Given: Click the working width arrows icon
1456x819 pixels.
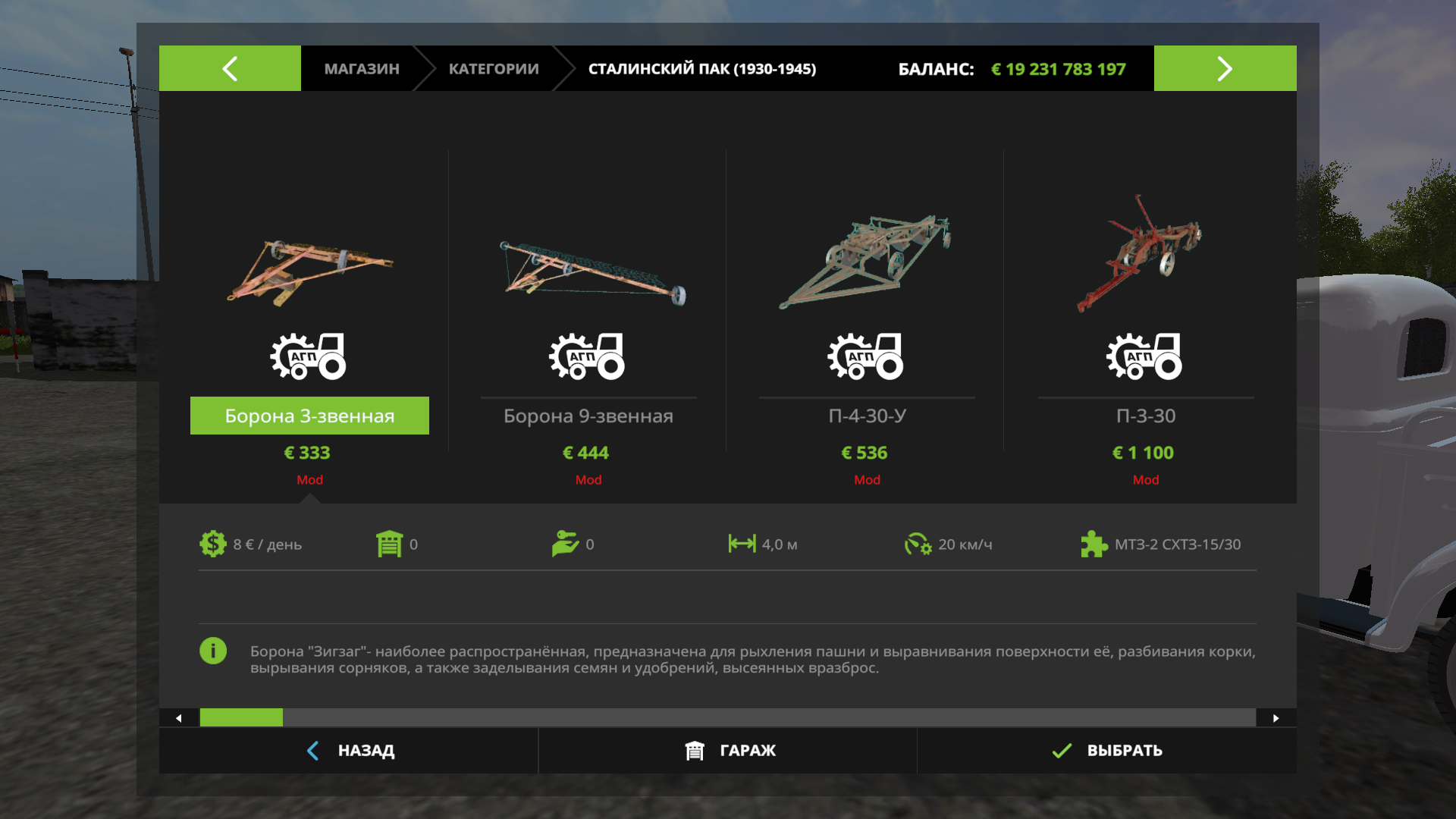Looking at the screenshot, I should [742, 544].
